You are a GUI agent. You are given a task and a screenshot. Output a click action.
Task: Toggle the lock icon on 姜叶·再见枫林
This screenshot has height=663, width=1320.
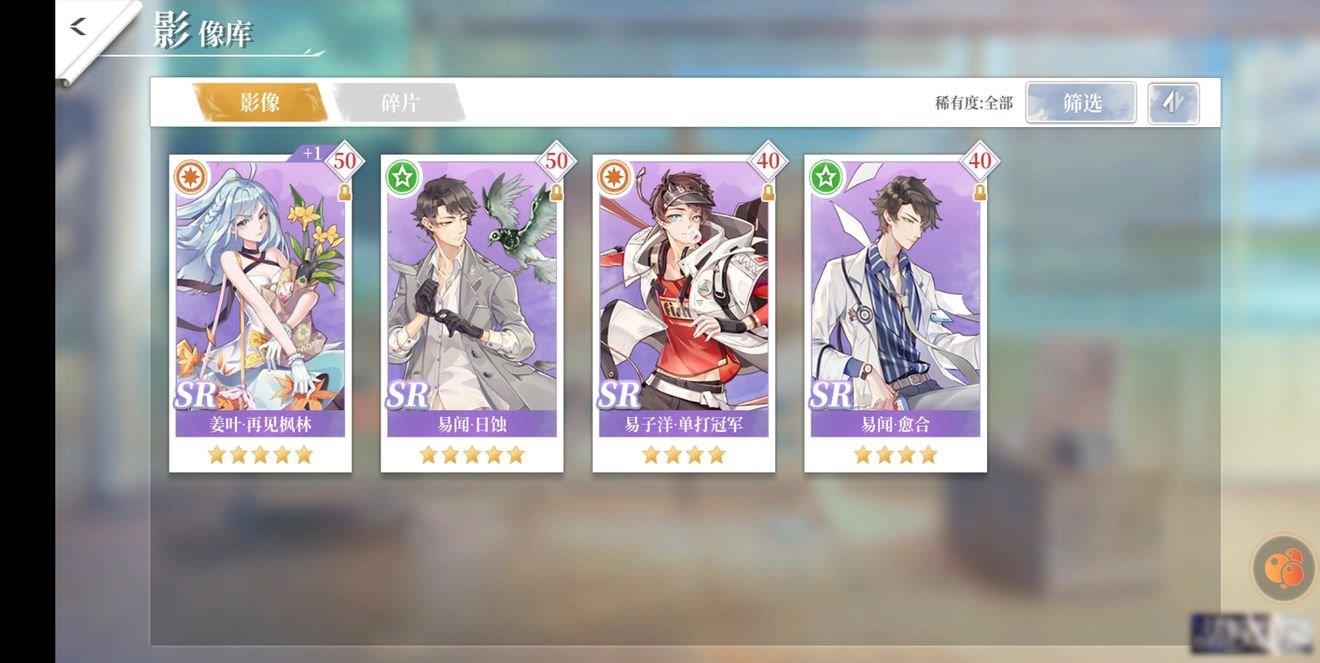tap(344, 192)
